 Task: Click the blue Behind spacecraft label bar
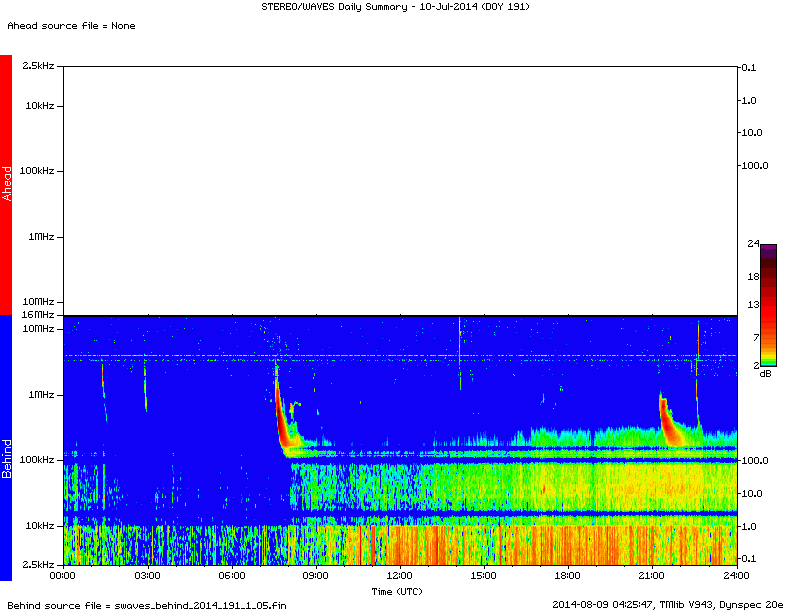point(6,447)
